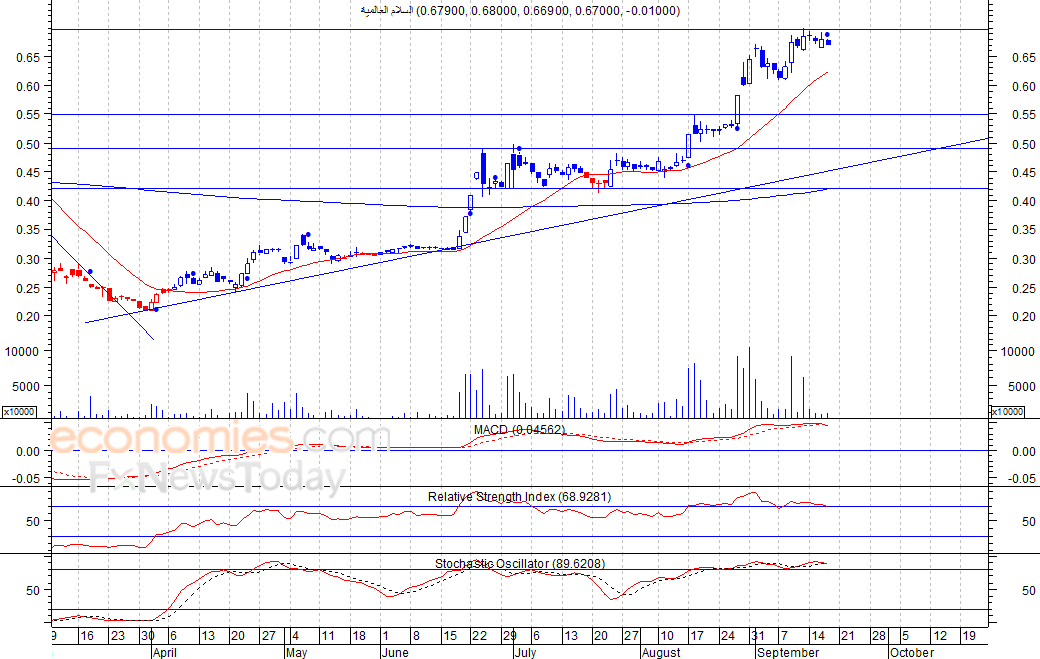This screenshot has width=1040, height=659.
Task: Click date label 23 on the time axis
Action: pos(117,636)
